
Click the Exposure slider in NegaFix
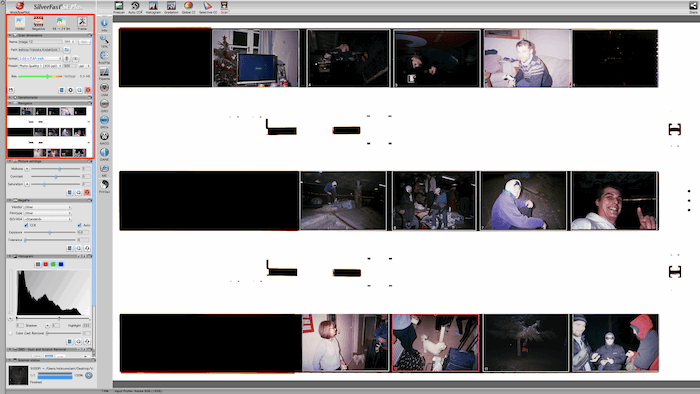click(50, 232)
